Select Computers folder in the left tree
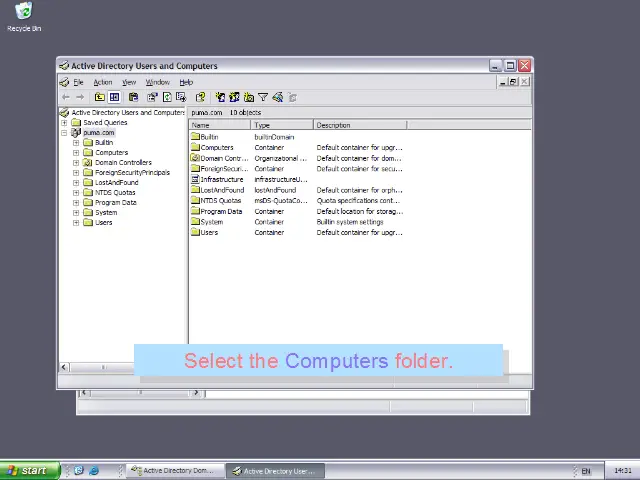Viewport: 640px width, 480px height. pyautogui.click(x=111, y=153)
